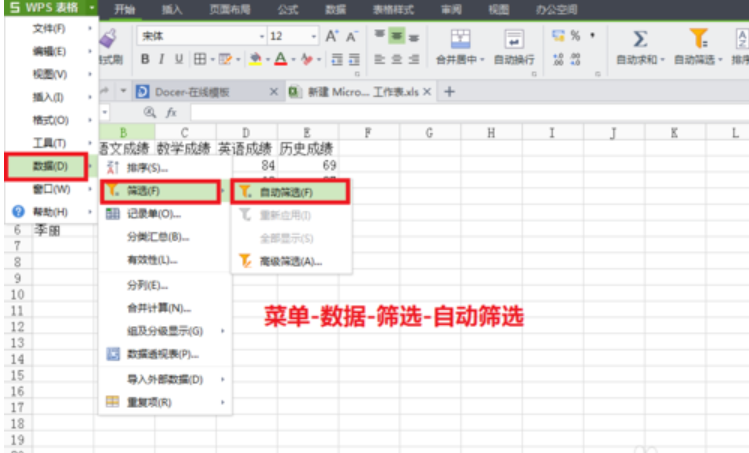Click the fx insert function icon

click(172, 112)
